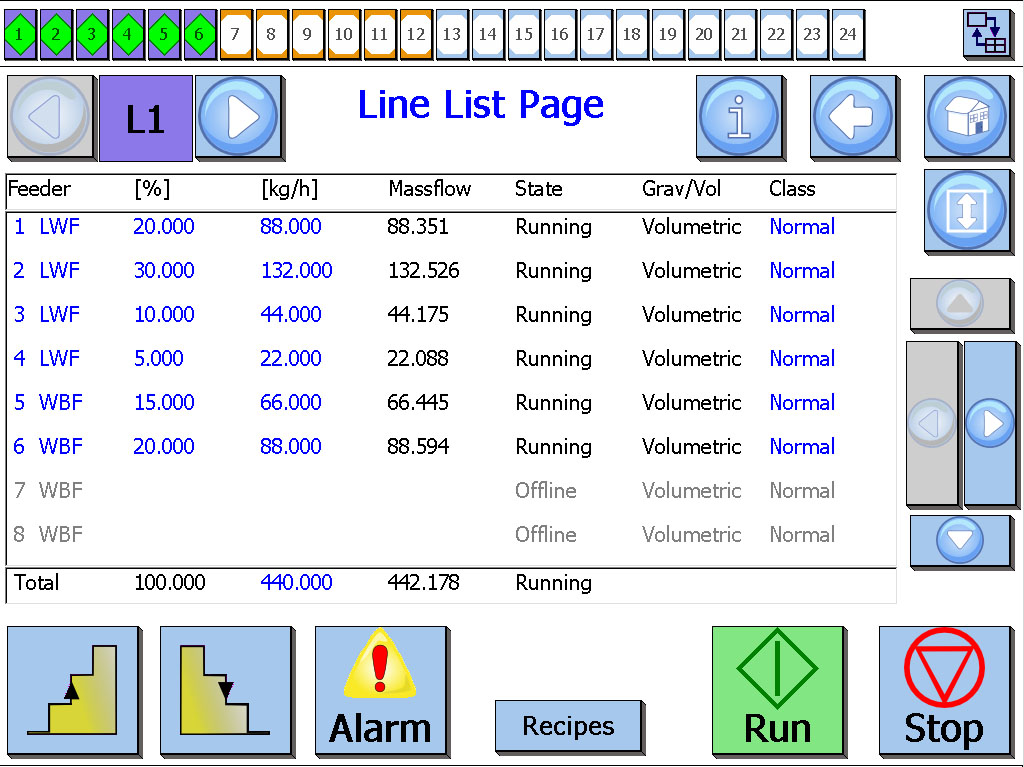Edit the kg/h setpoint of feeder 2
This screenshot has height=767, width=1024.
point(296,271)
